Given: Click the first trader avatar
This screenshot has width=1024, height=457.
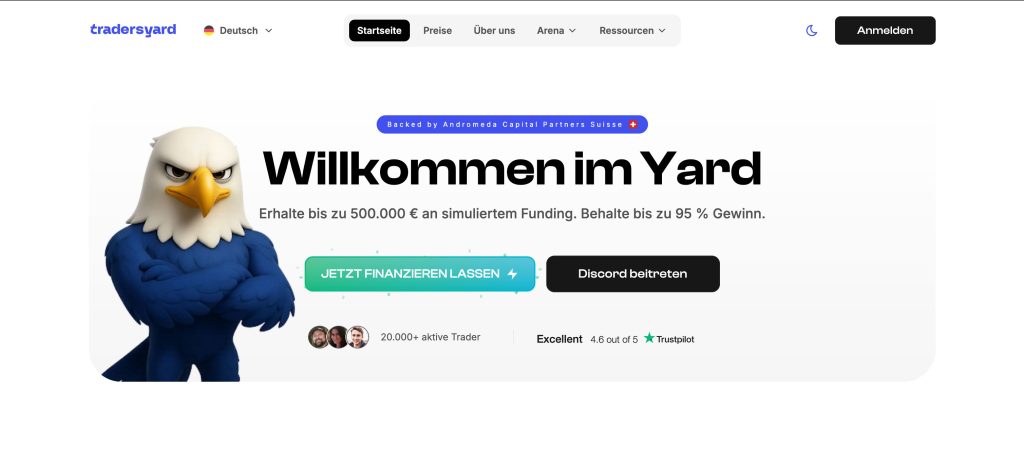Looking at the screenshot, I should click(x=319, y=338).
